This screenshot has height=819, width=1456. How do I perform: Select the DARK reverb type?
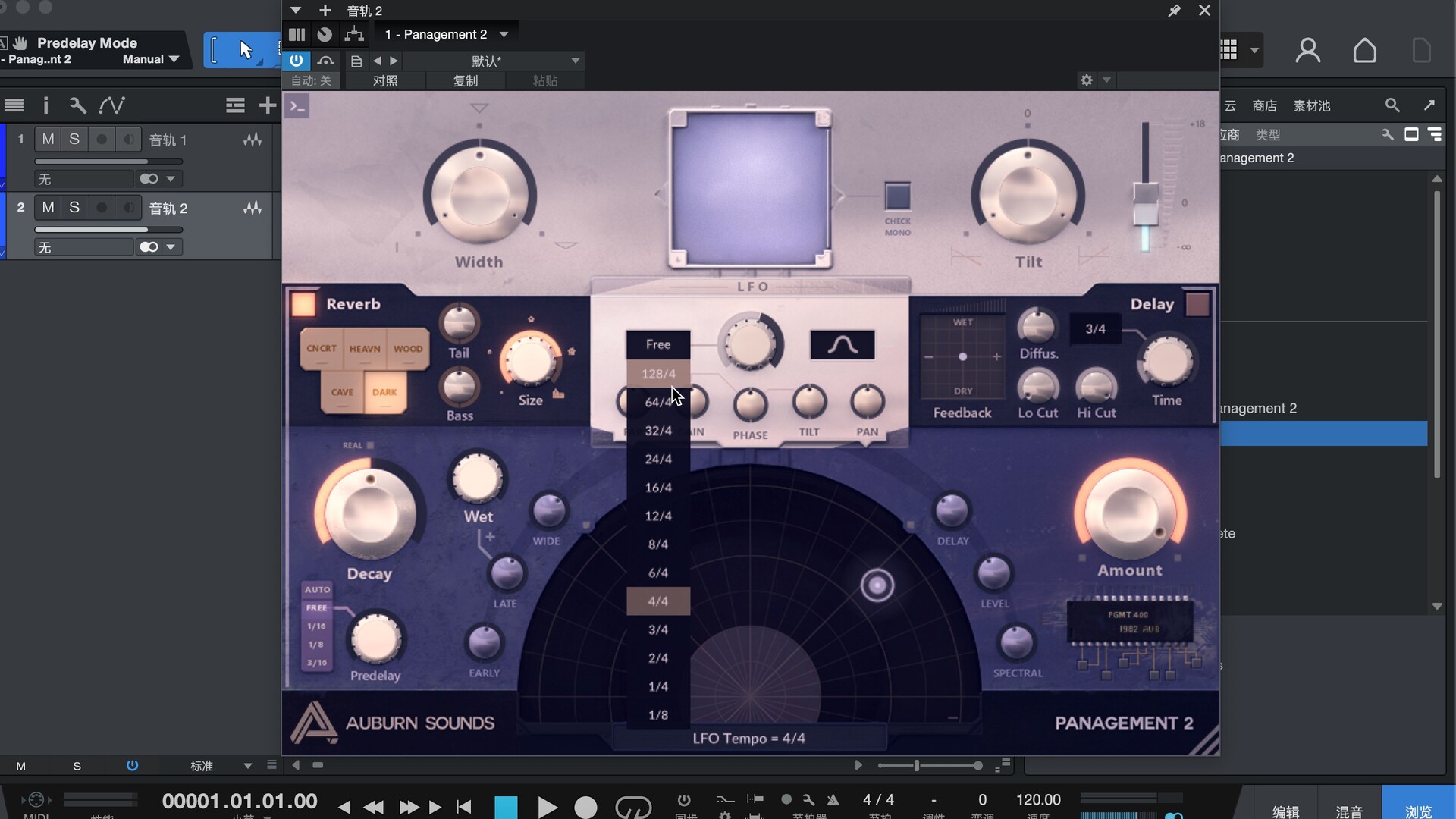point(384,393)
